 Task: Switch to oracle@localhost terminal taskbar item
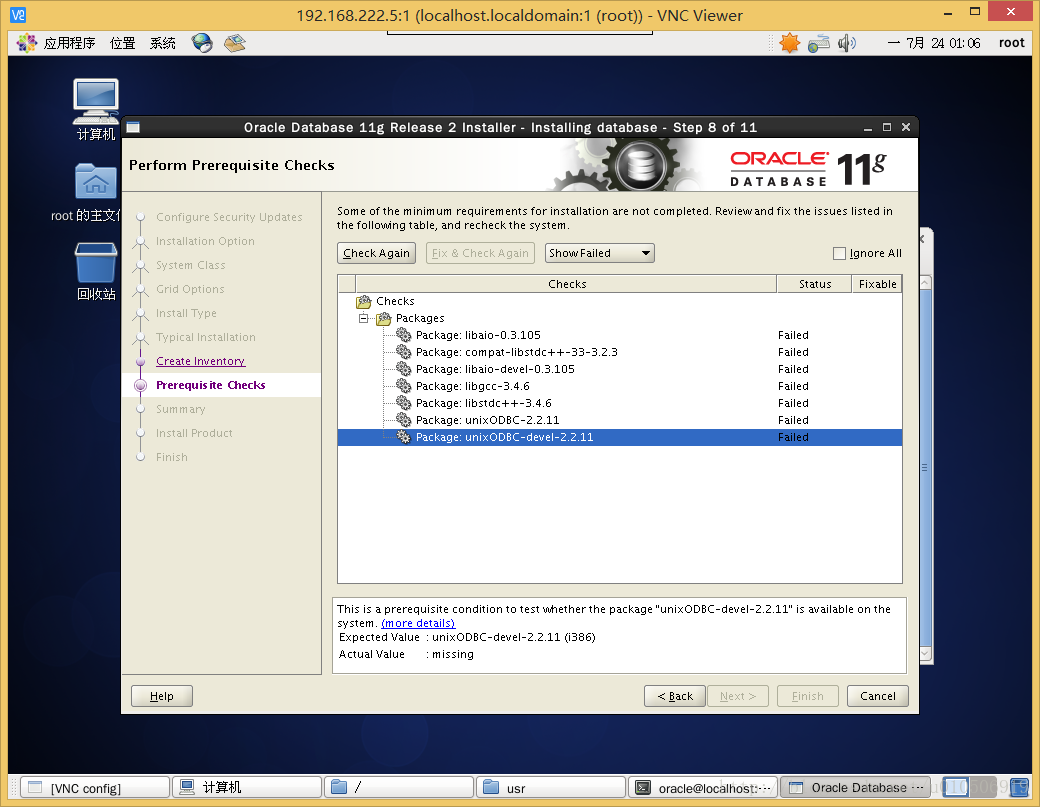702,788
